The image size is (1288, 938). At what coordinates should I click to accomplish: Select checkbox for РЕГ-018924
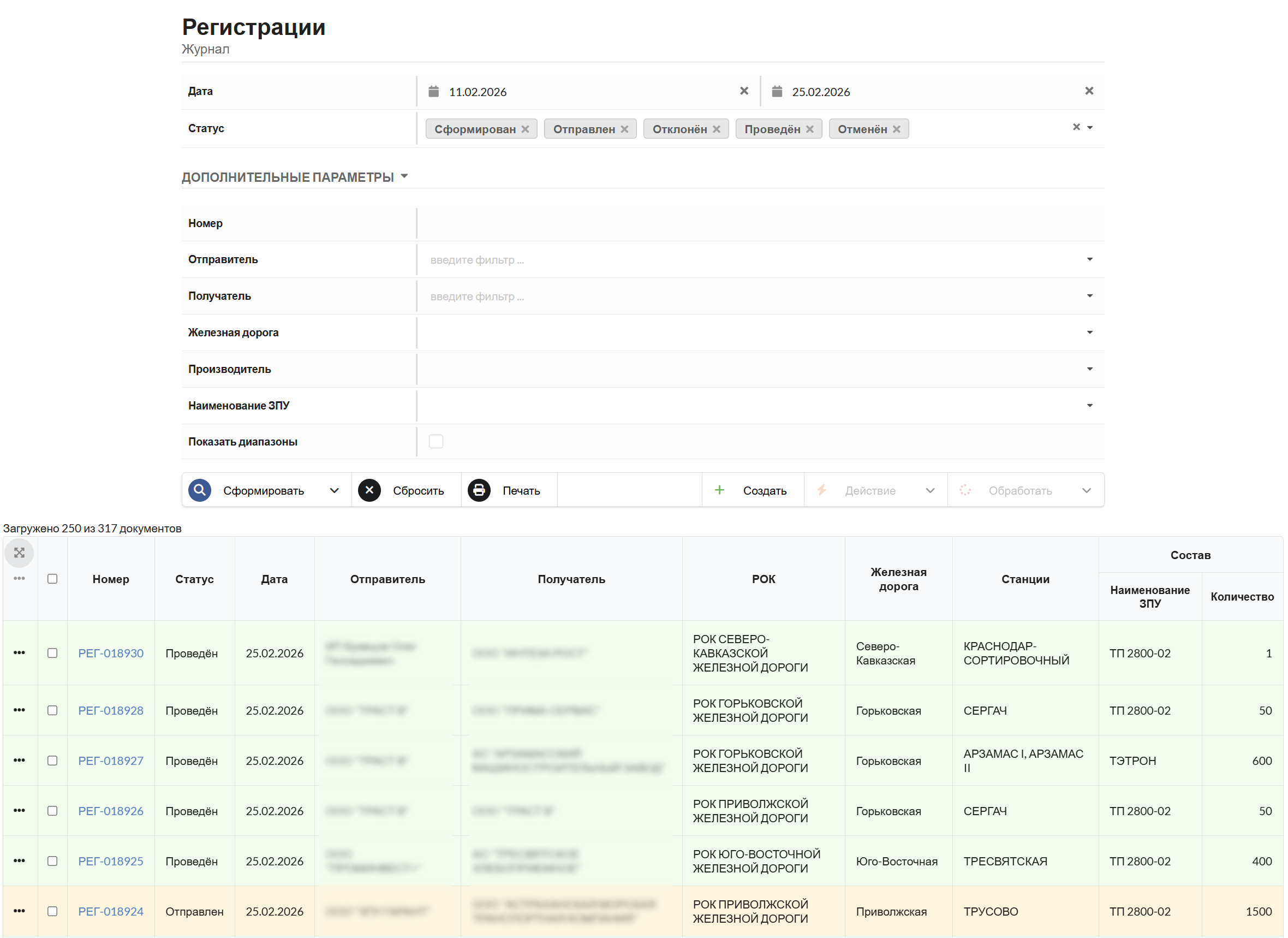(52, 911)
